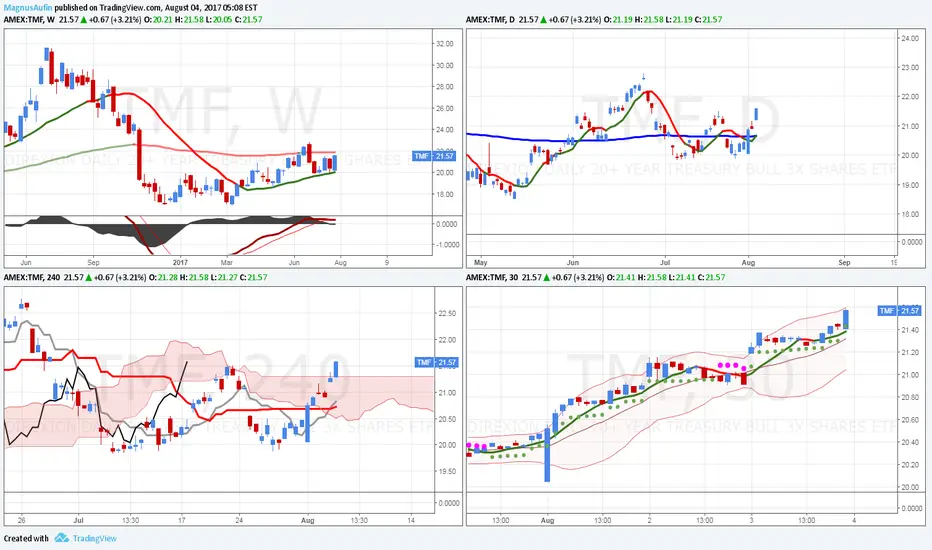Click the 20.20 price axis label on 30-minute chart
This screenshot has width=932, height=550.
click(x=911, y=465)
